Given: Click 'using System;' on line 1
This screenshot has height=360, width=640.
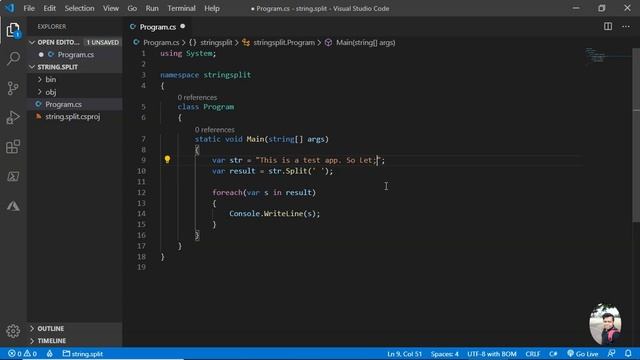Looking at the screenshot, I should pyautogui.click(x=188, y=53).
